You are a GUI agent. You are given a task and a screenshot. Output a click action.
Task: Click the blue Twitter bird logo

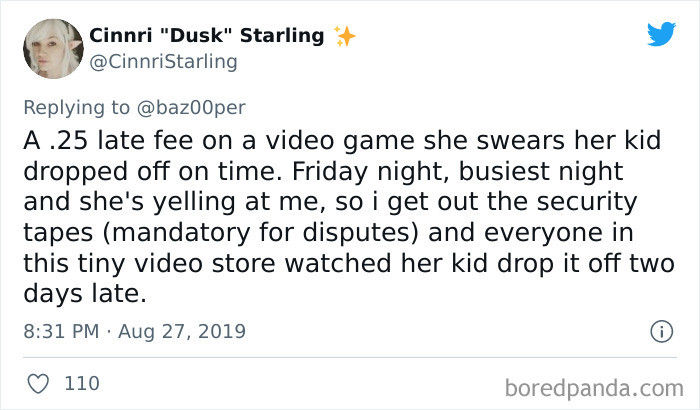point(660,35)
